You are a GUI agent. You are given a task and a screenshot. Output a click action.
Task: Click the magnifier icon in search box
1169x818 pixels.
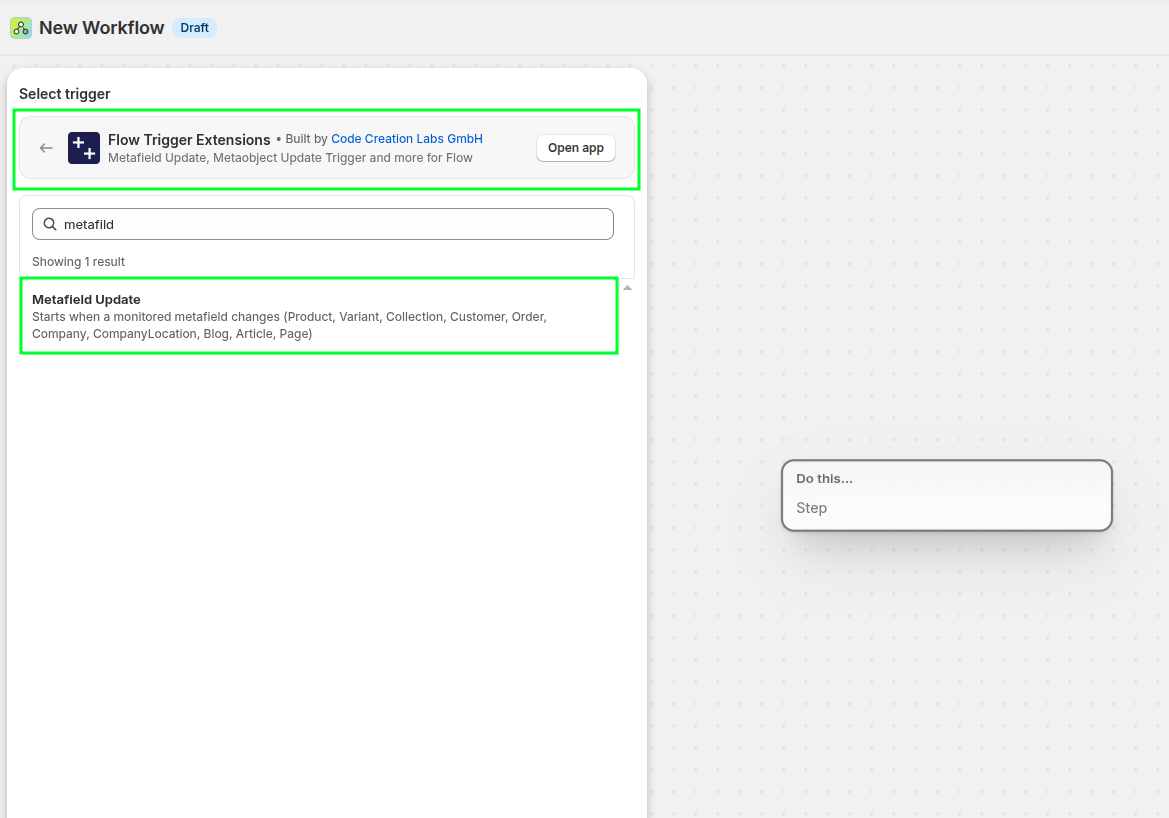50,224
